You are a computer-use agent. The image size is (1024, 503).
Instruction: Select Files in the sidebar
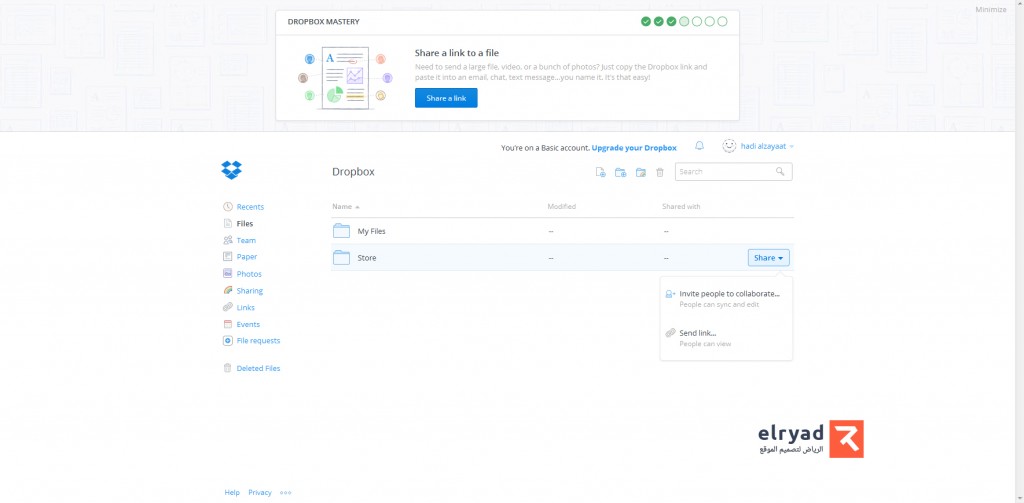point(245,223)
